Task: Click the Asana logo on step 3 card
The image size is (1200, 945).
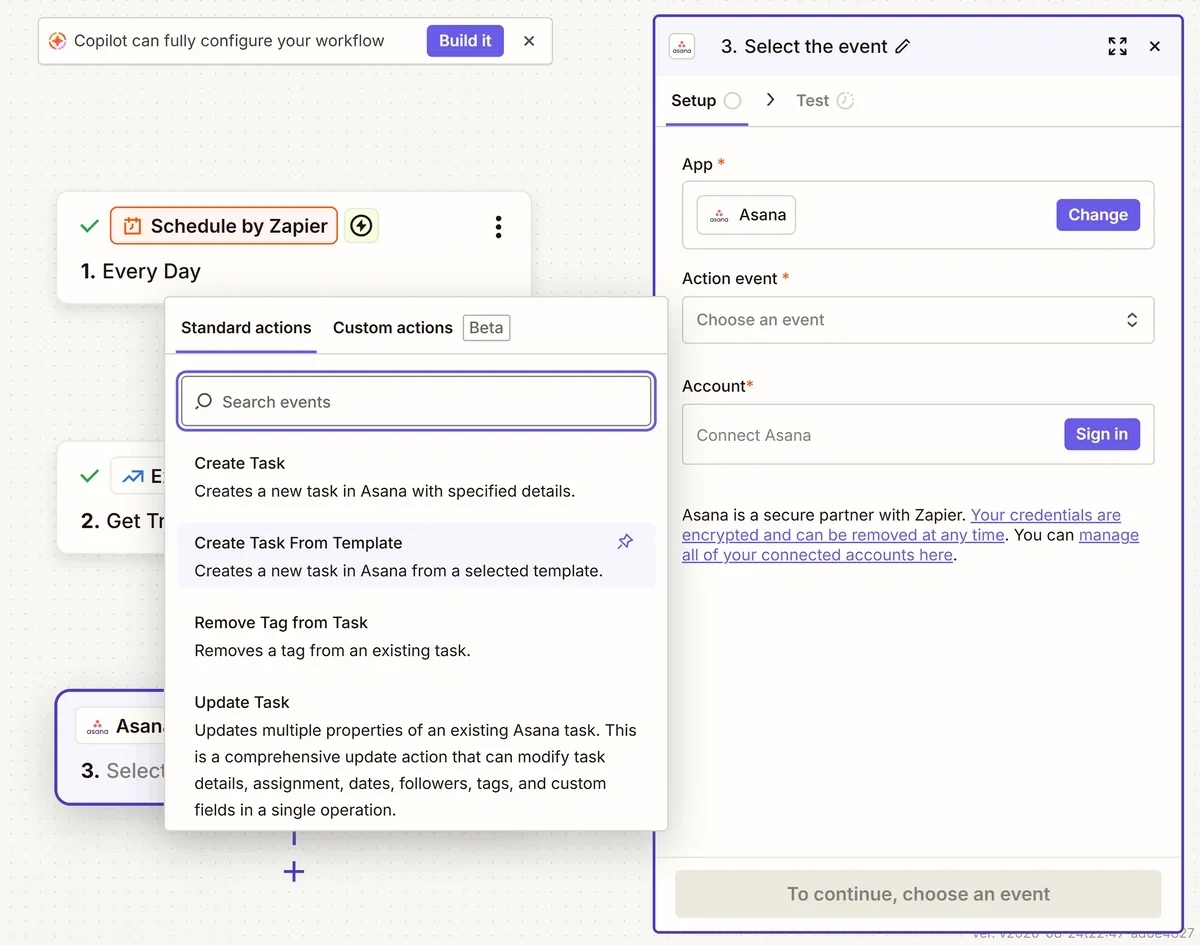Action: pos(97,726)
